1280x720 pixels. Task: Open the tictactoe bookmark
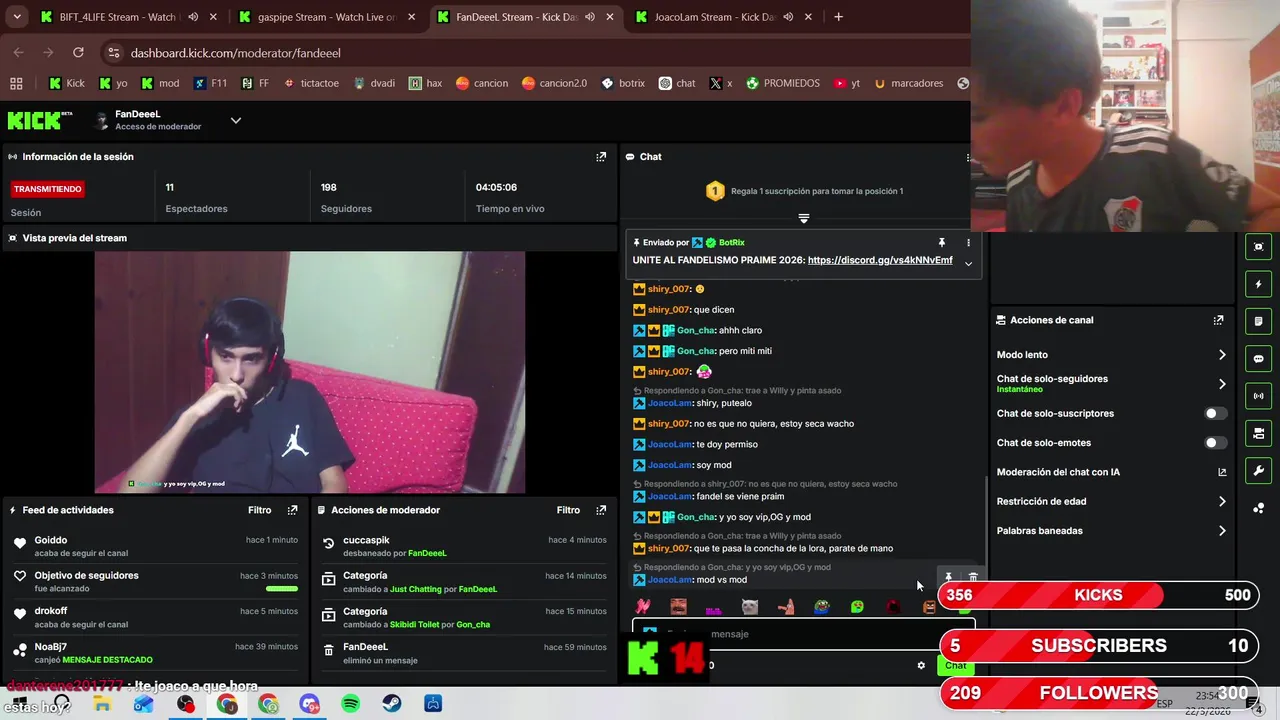[x=311, y=83]
